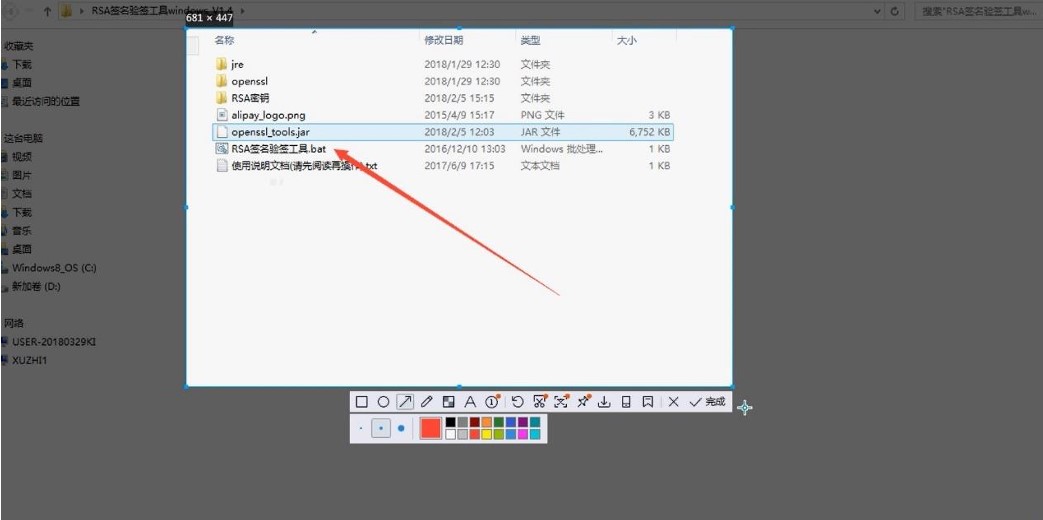This screenshot has height=520, width=1043.
Task: Add a numbered step marker
Action: coord(491,402)
